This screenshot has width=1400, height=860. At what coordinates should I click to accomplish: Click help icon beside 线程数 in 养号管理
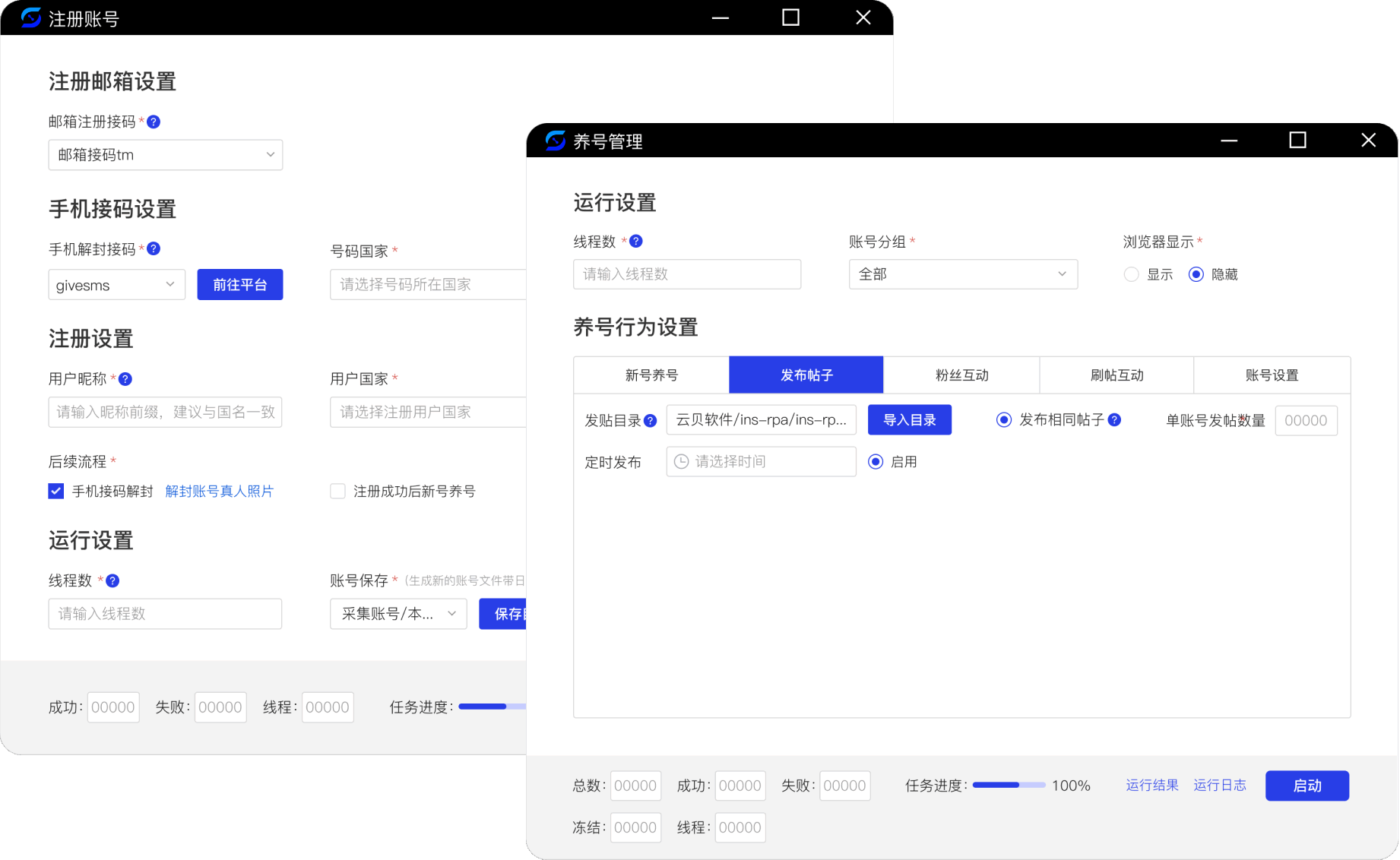pyautogui.click(x=636, y=241)
